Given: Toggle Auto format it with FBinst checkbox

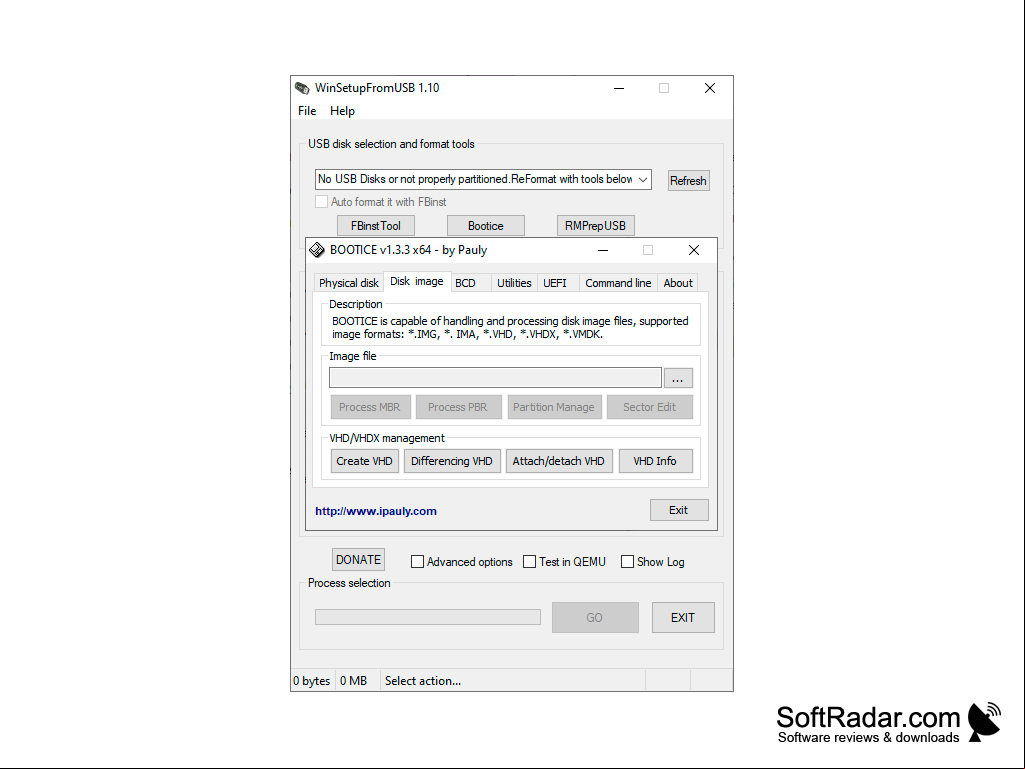Looking at the screenshot, I should [321, 202].
